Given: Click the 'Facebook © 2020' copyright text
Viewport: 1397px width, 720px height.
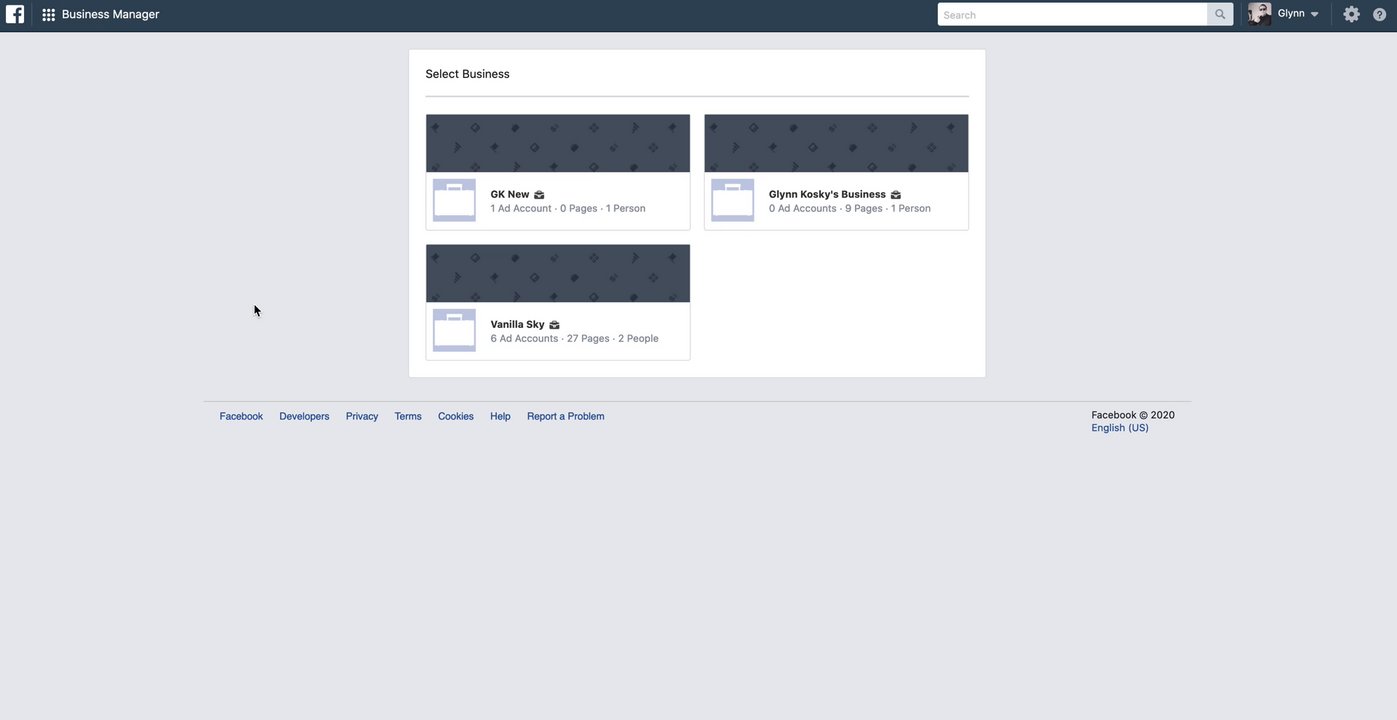Looking at the screenshot, I should pyautogui.click(x=1133, y=415).
